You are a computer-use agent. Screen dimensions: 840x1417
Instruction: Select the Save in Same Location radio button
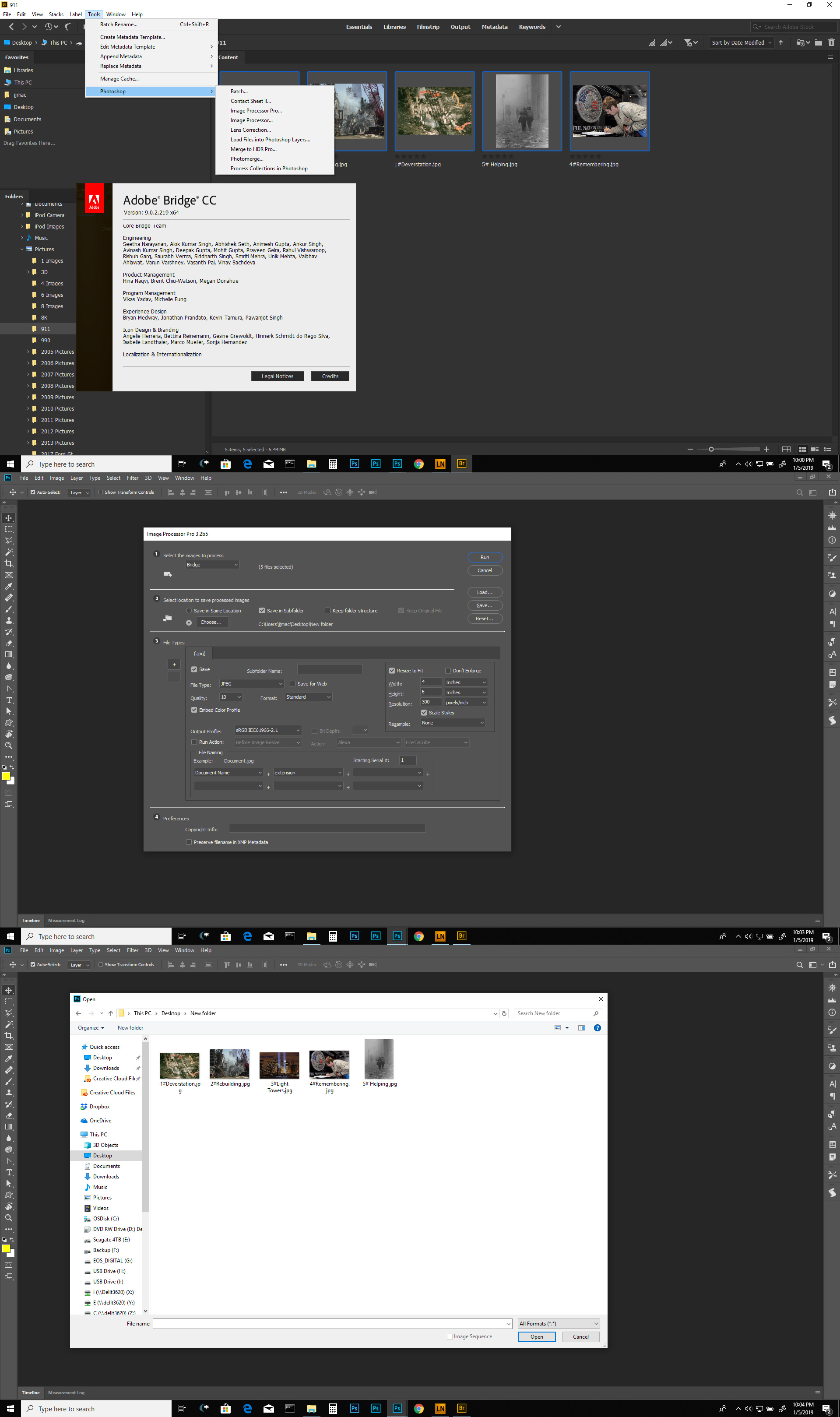pos(189,611)
